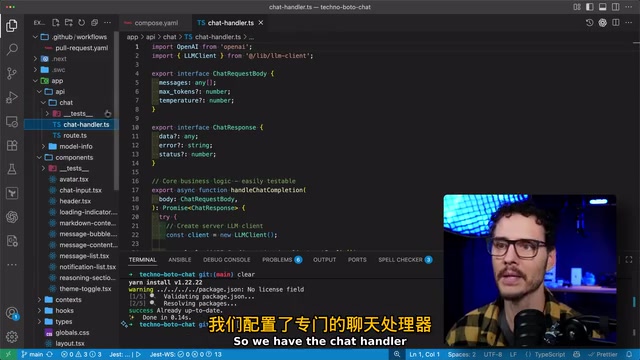Click the ChatGPT icon in the editor toolbar
The image size is (640, 360).
point(602,23)
